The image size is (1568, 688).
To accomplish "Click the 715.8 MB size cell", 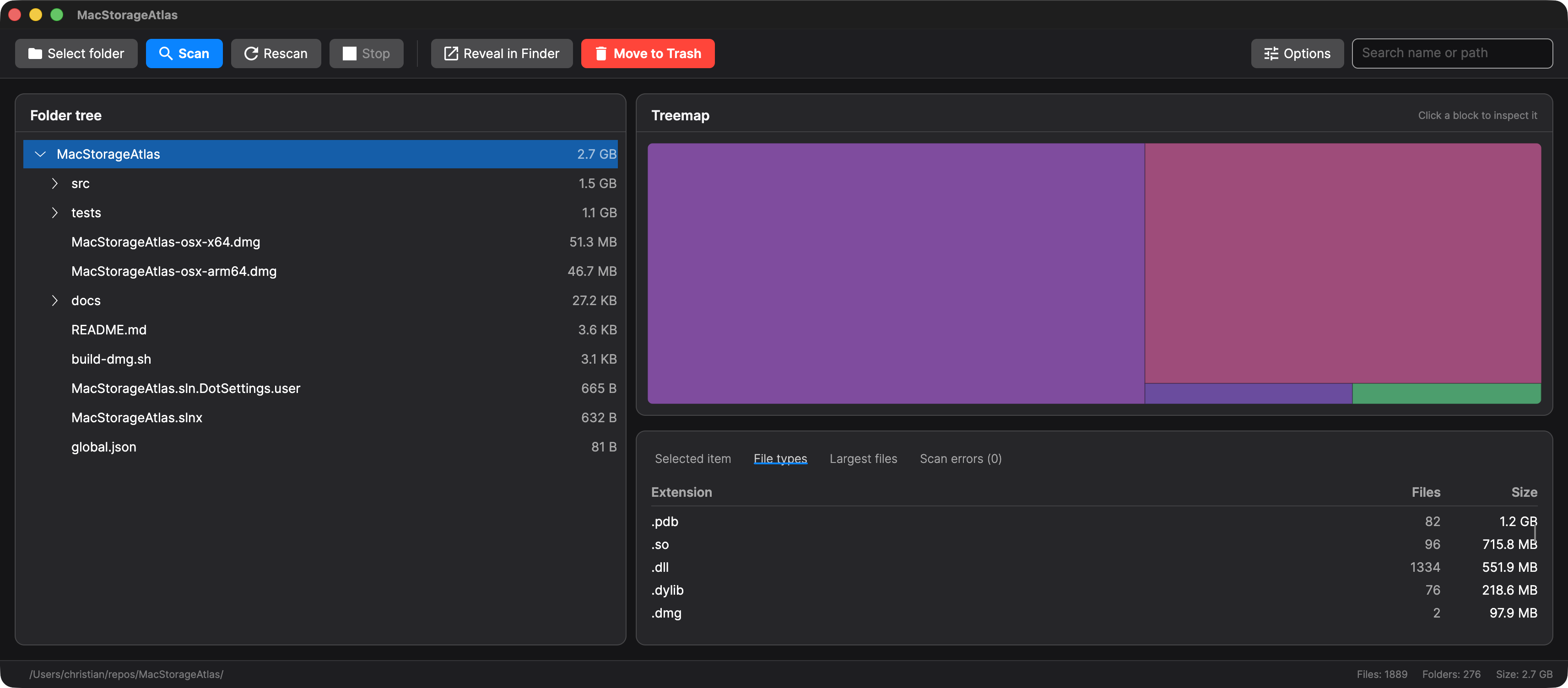I will tap(1509, 544).
